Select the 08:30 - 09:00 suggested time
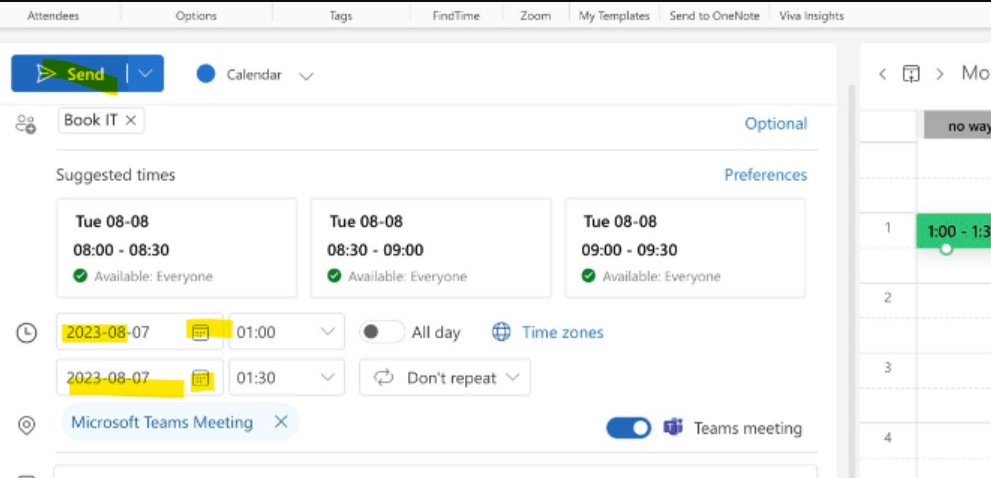Screen dimensions: 991x478 pos(431,247)
